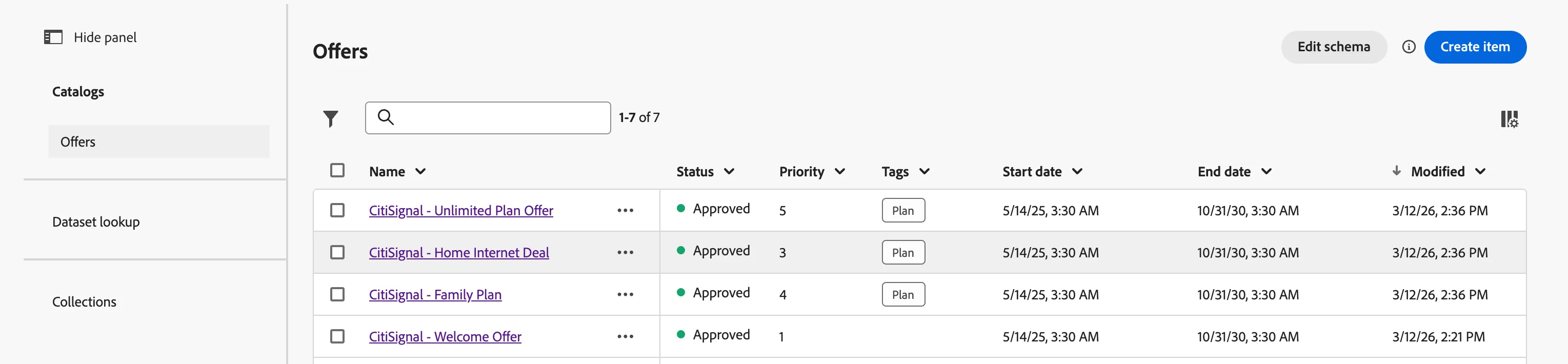
Task: Toggle the select-all checkbox in header
Action: pos(337,170)
